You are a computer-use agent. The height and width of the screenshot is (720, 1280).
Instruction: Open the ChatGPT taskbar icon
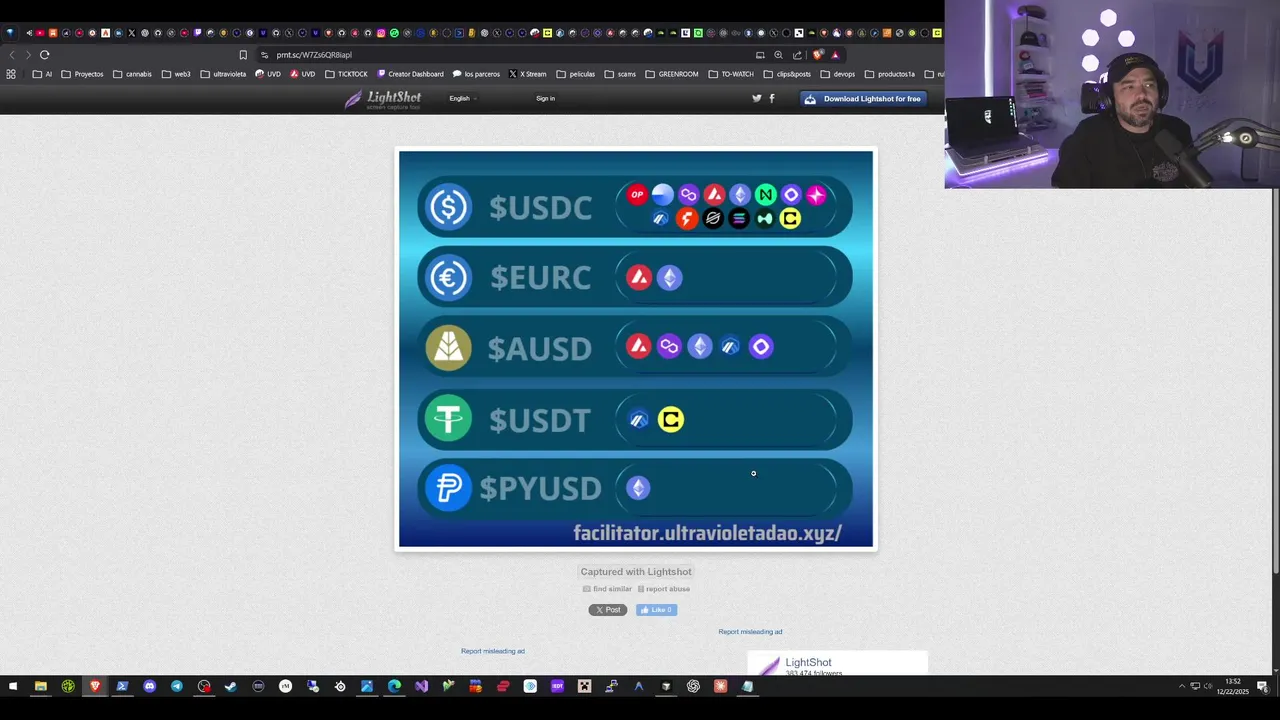(693, 686)
